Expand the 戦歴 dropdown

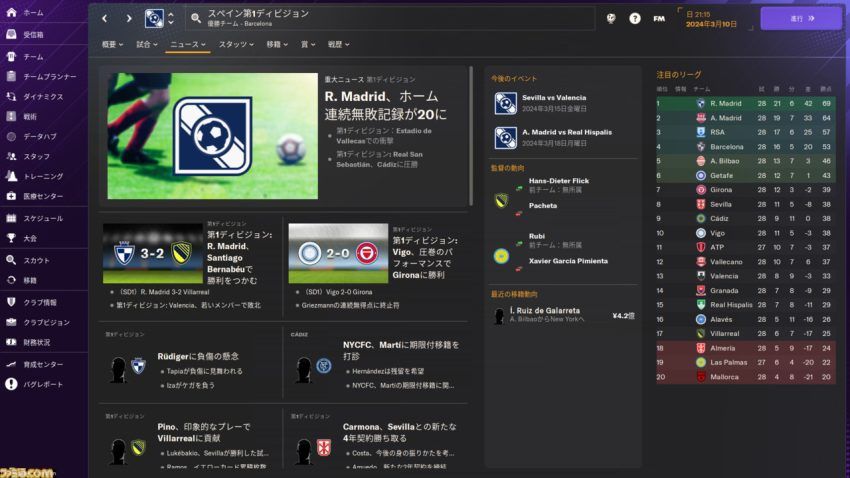338,44
